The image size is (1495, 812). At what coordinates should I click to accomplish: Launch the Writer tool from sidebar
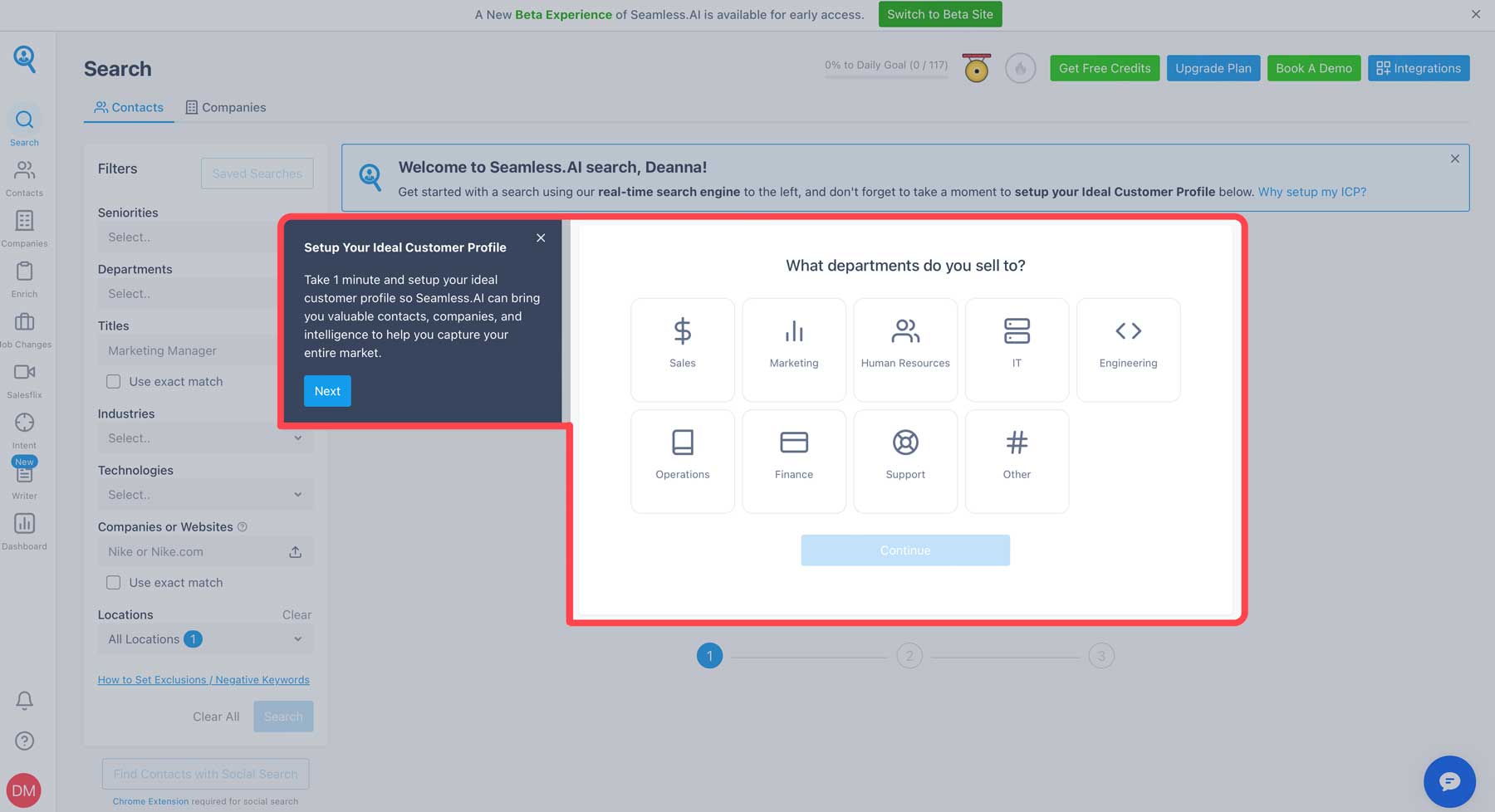[24, 480]
